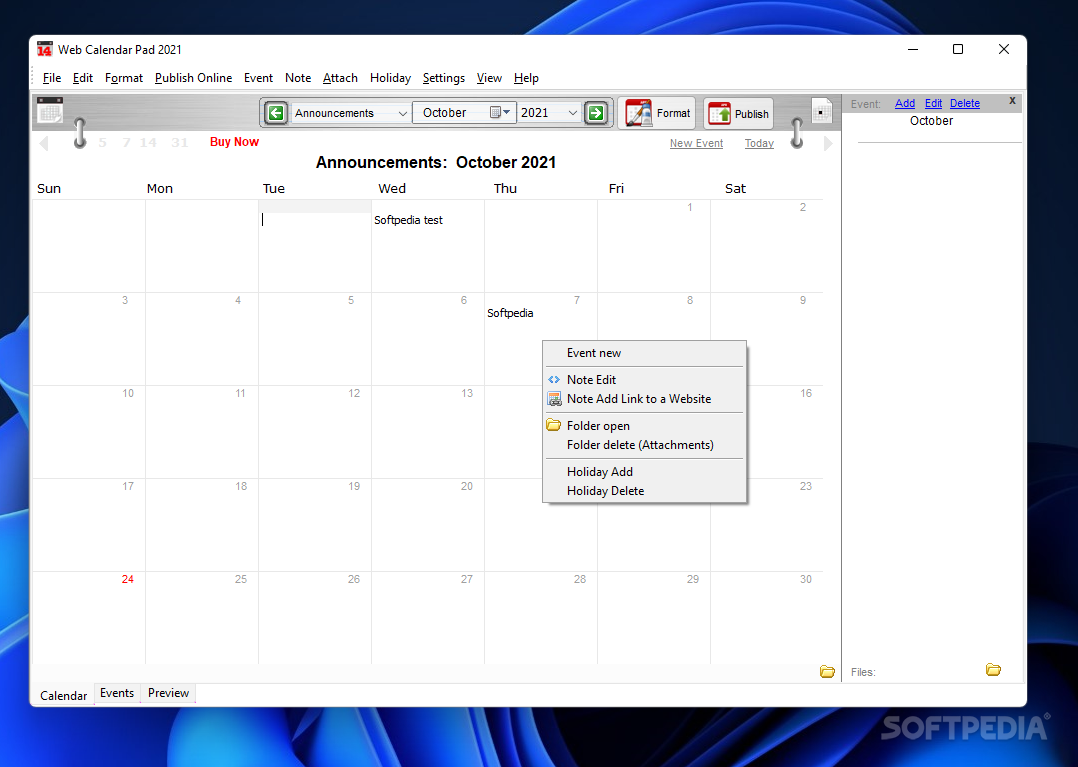1078x767 pixels.
Task: Switch to the Preview tab
Action: tap(168, 693)
